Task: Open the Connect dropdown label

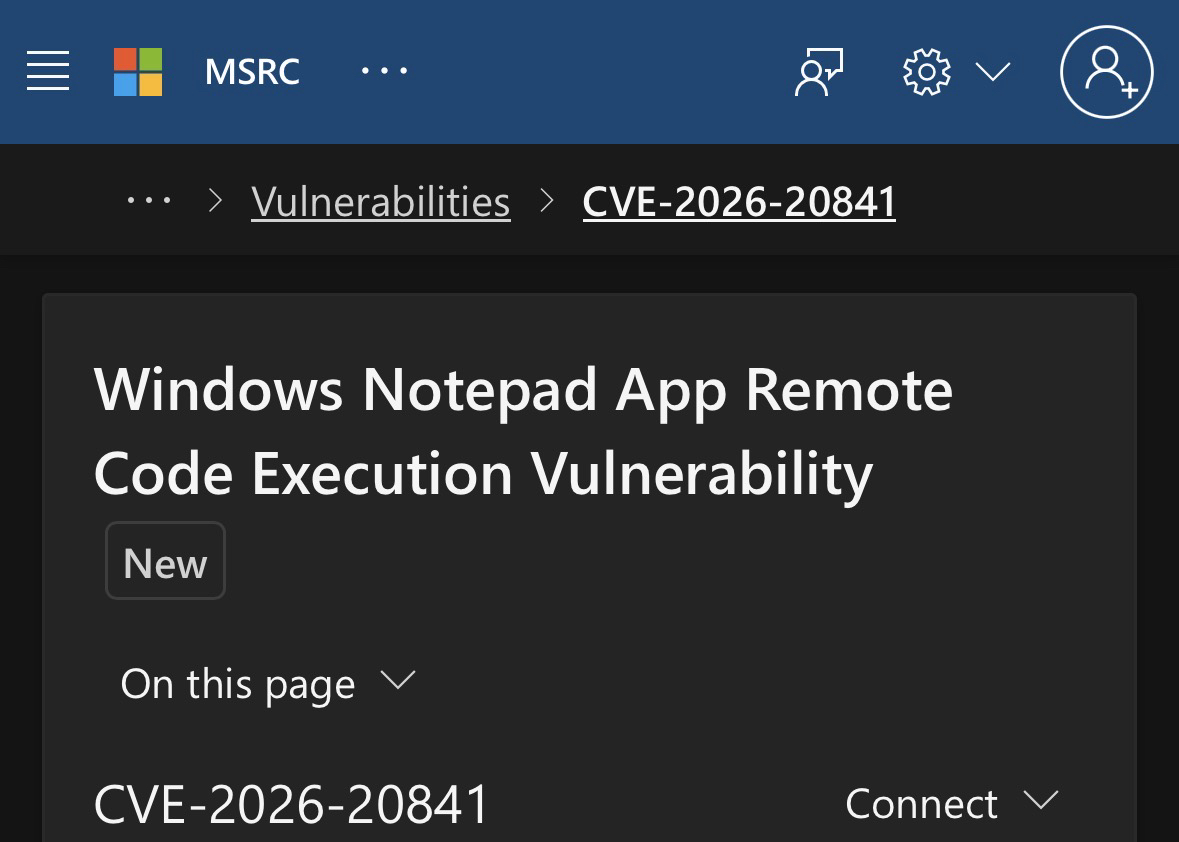Action: pos(921,803)
